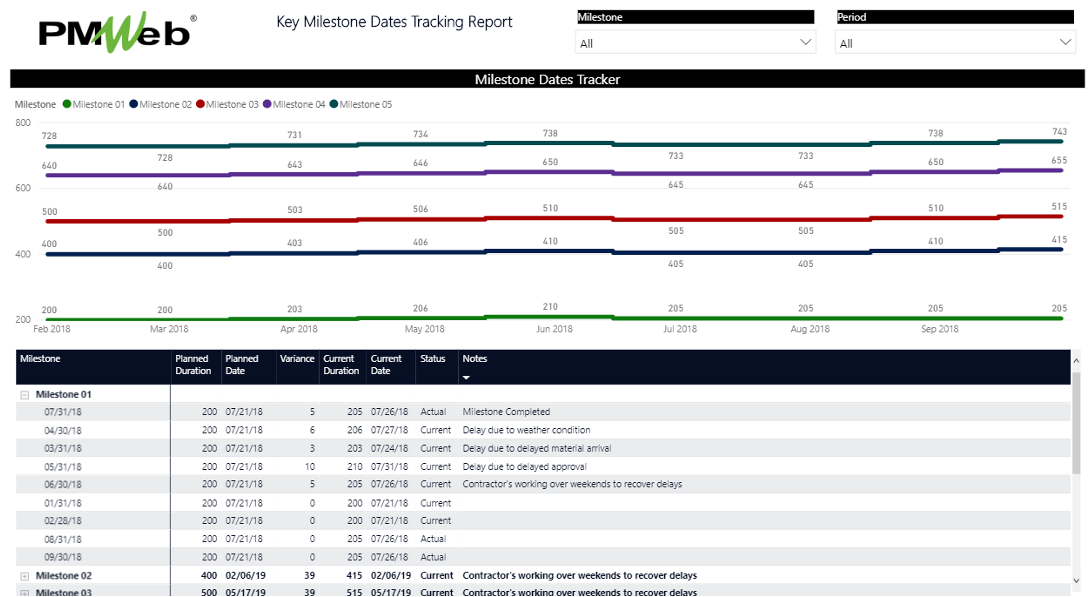This screenshot has height=597, width=1089.
Task: Click the table vertical scrollbar thumb
Action: pos(1076,423)
